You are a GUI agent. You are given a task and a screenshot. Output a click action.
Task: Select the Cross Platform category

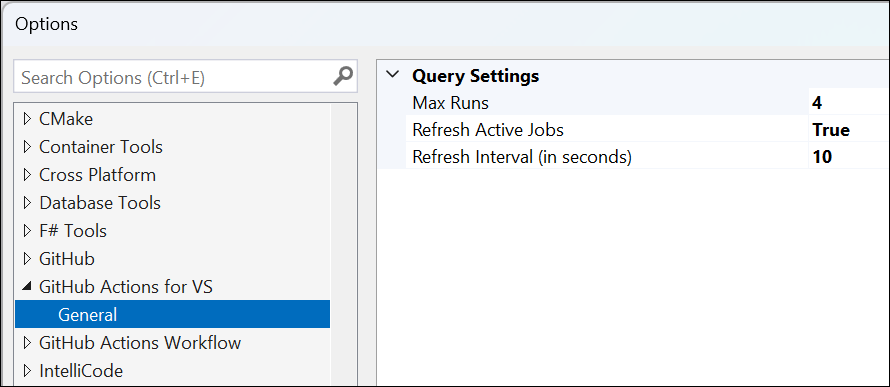pos(97,175)
